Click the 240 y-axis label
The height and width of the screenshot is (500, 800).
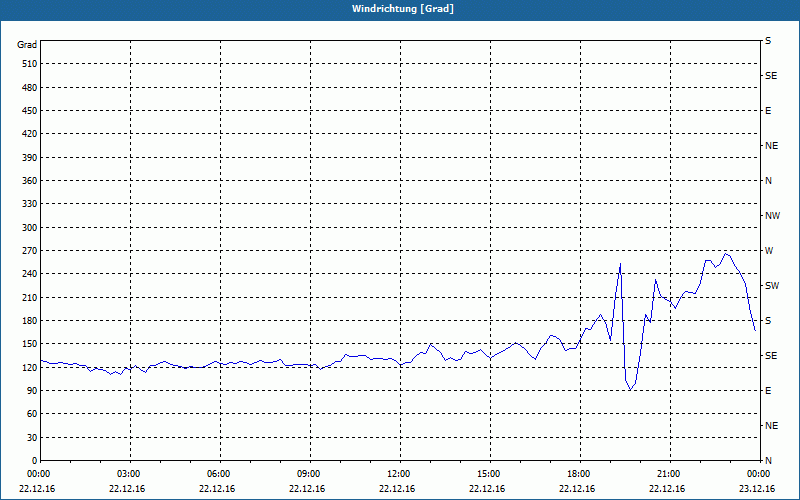click(x=30, y=274)
